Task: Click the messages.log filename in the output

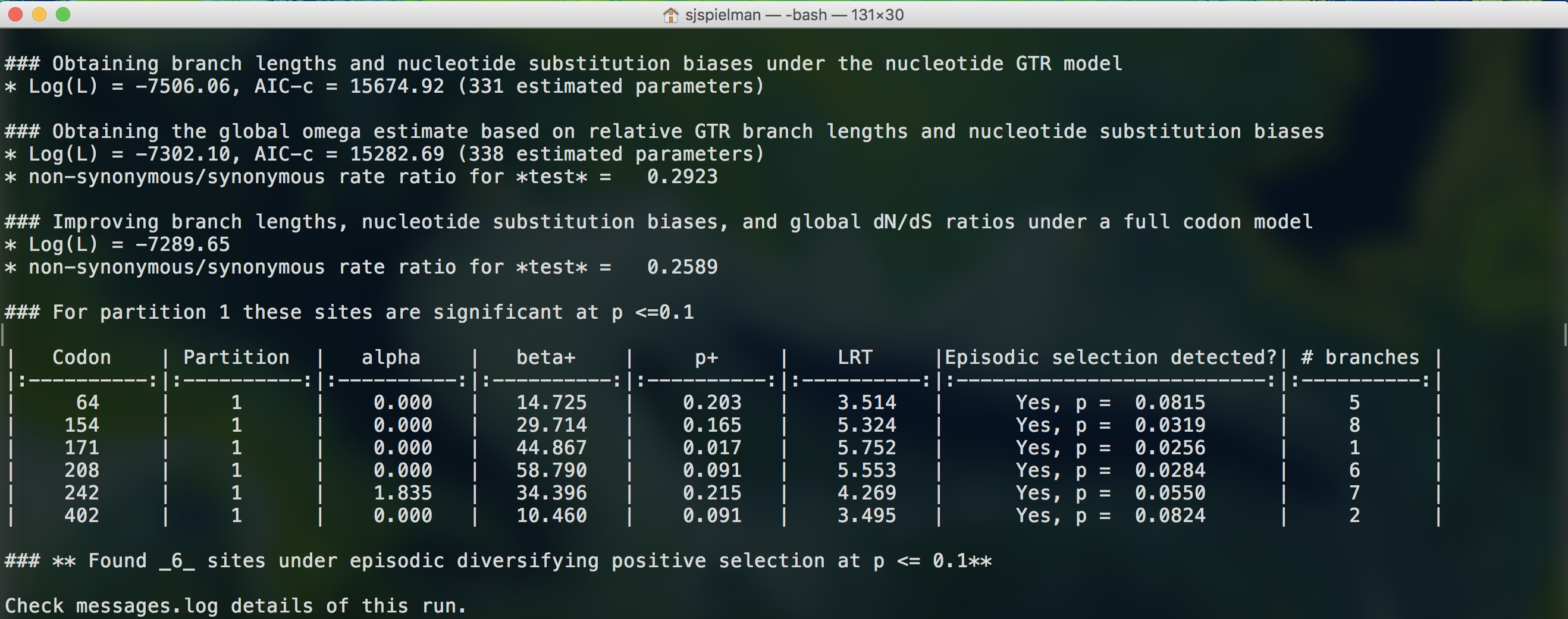Action: point(148,604)
